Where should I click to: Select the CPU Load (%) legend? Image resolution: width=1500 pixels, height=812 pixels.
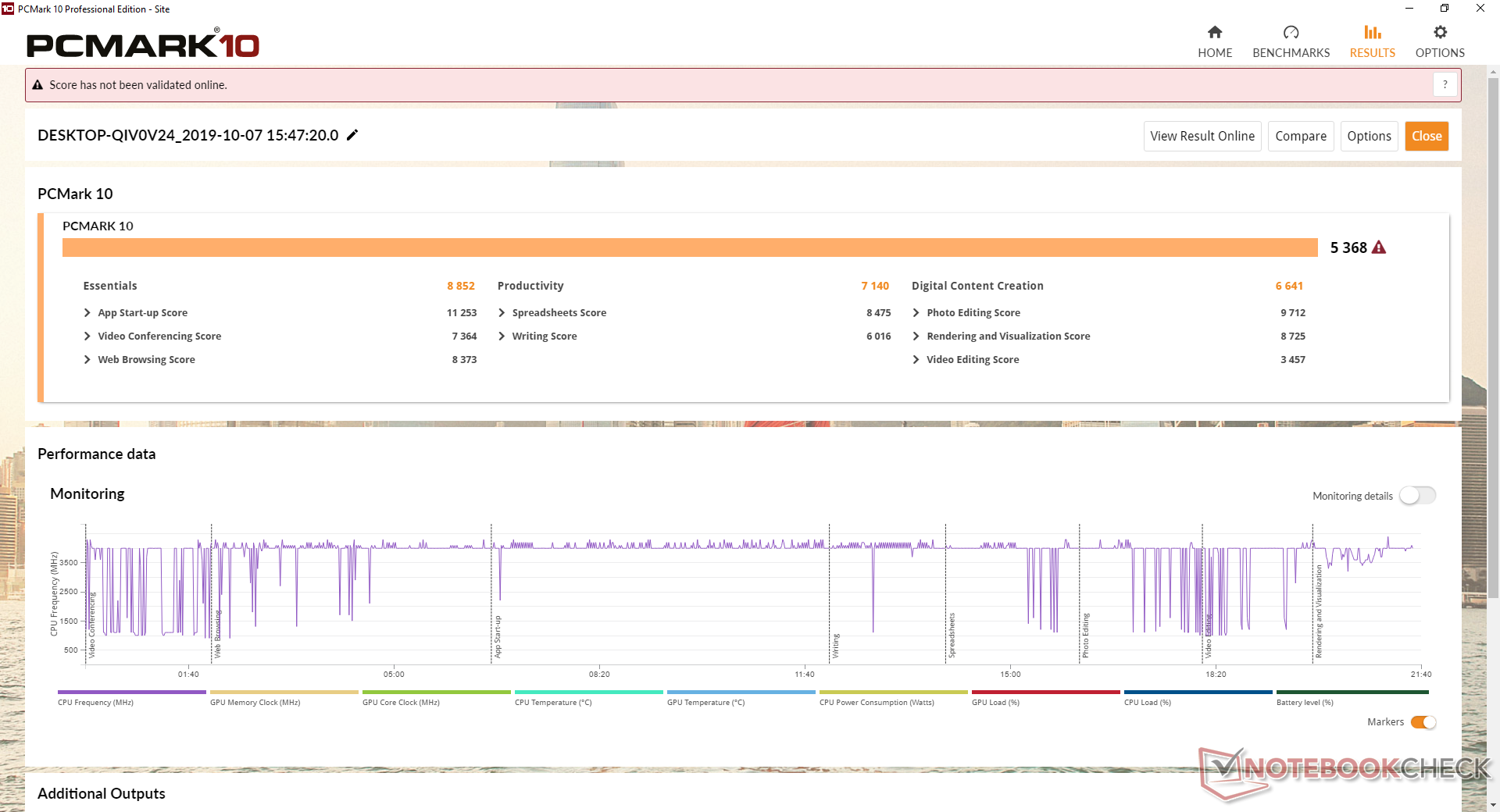[x=1198, y=698]
